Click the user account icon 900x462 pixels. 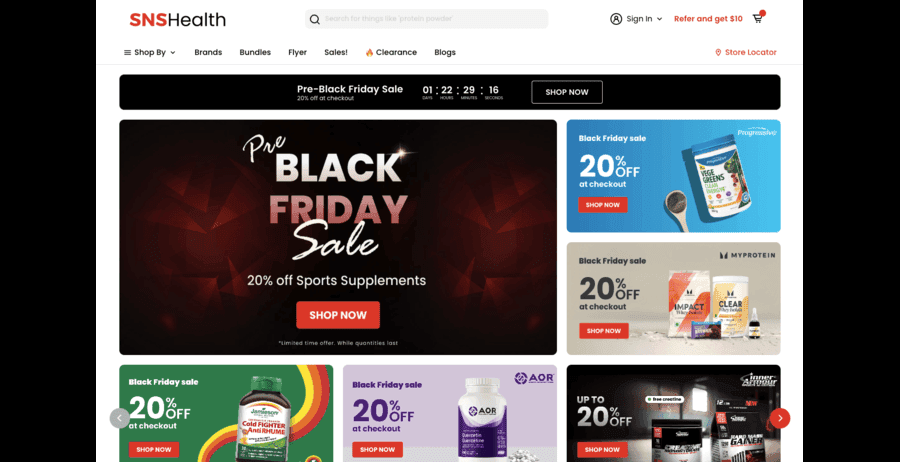pyautogui.click(x=616, y=19)
